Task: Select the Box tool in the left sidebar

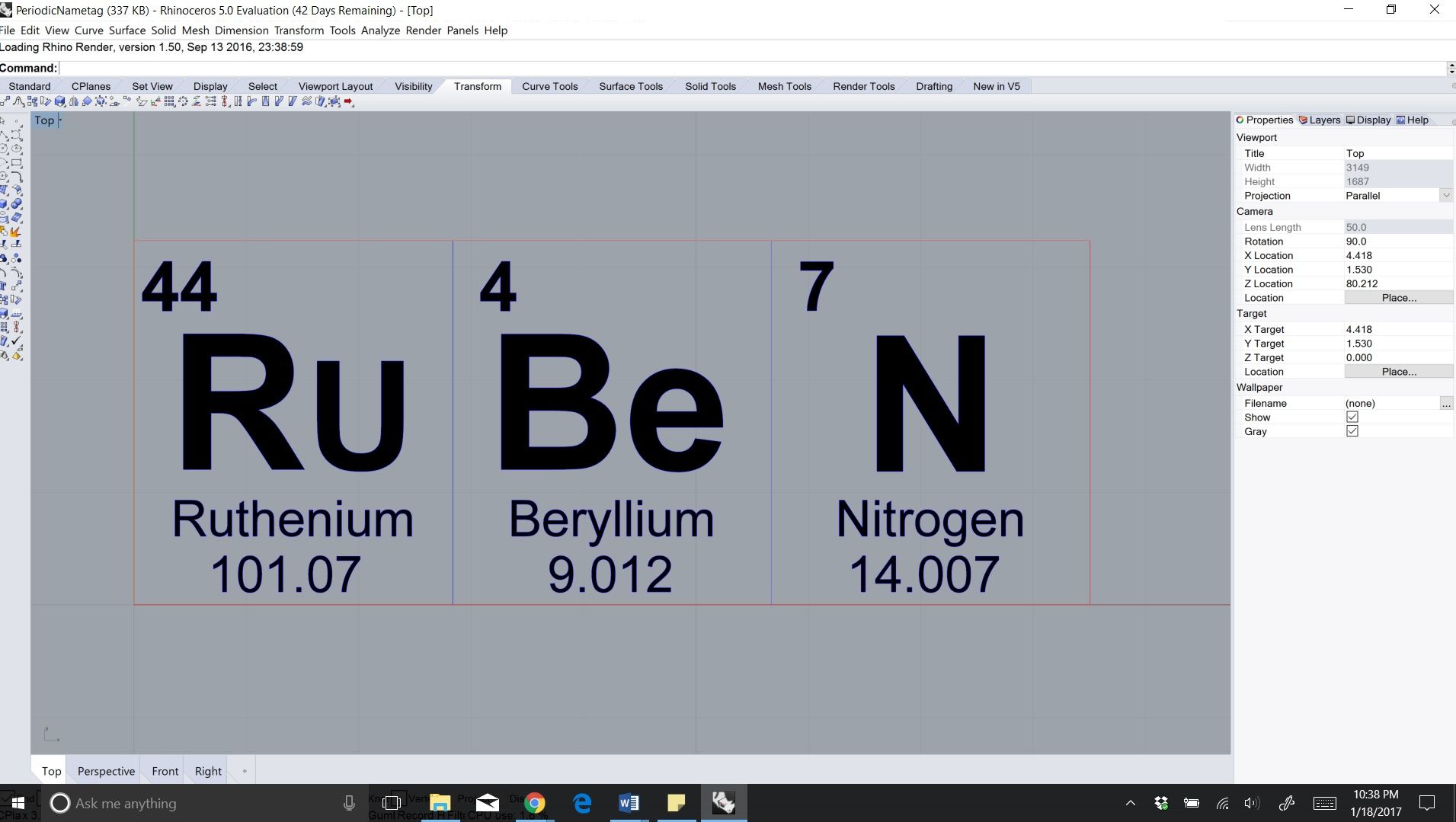Action: [x=5, y=203]
